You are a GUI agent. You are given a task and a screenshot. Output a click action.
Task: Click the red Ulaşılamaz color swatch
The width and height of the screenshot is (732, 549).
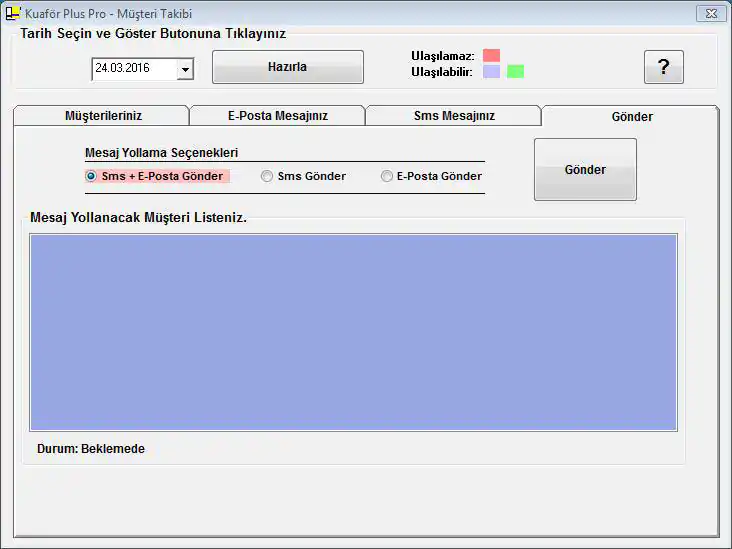click(x=491, y=55)
